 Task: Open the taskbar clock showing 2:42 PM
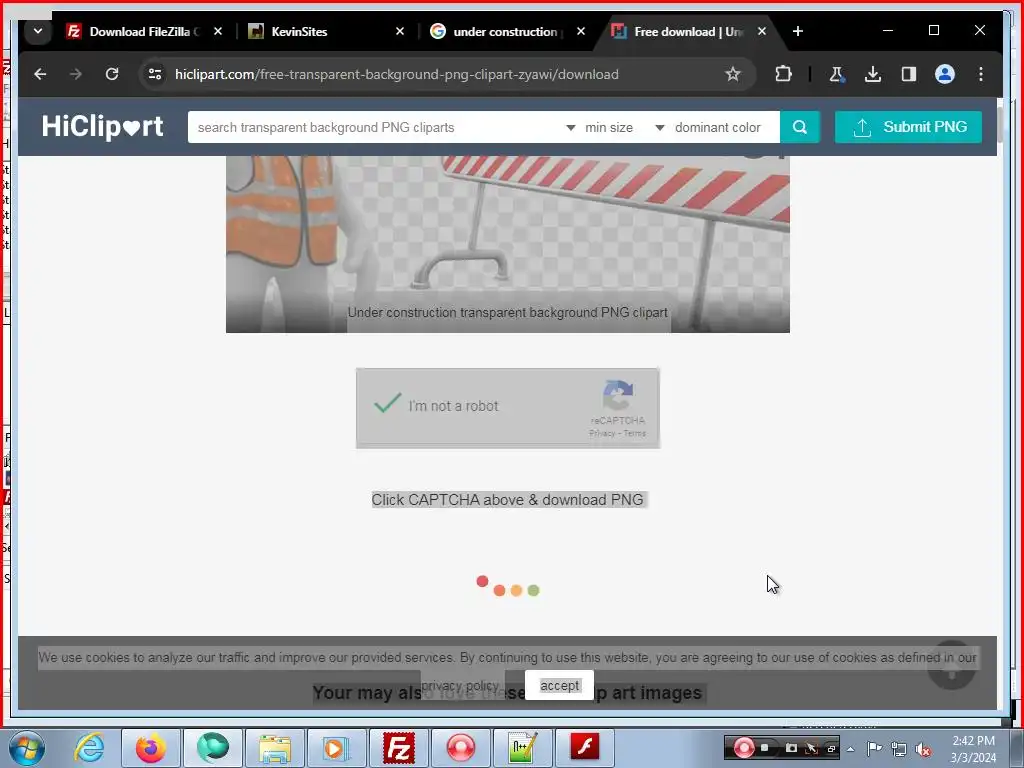(973, 749)
